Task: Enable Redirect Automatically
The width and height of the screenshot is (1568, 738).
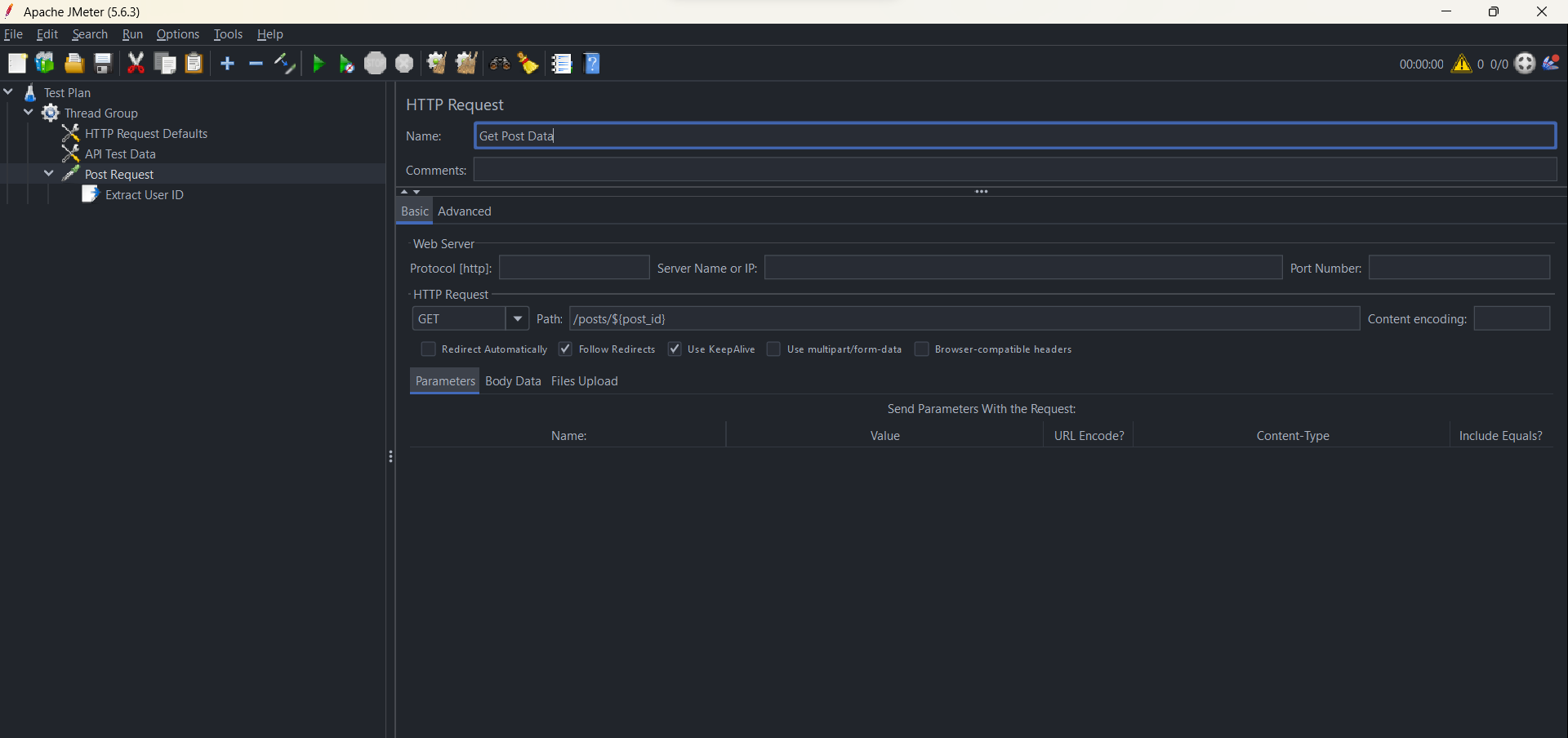Action: point(428,349)
